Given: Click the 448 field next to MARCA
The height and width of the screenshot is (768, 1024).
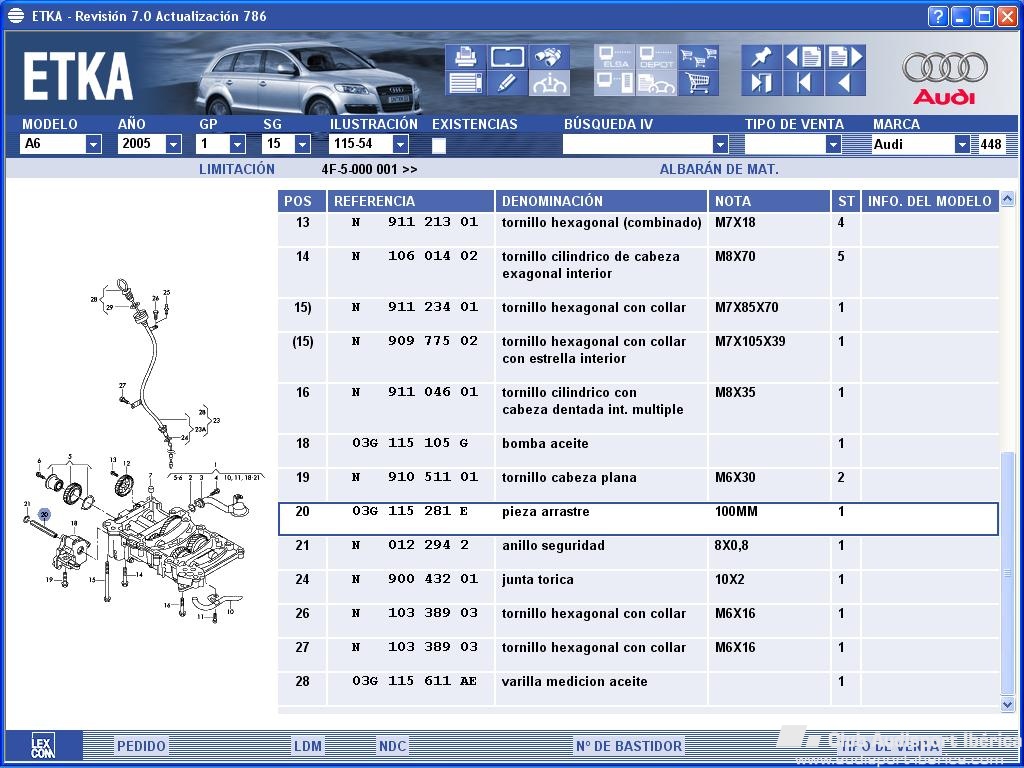Looking at the screenshot, I should [991, 144].
